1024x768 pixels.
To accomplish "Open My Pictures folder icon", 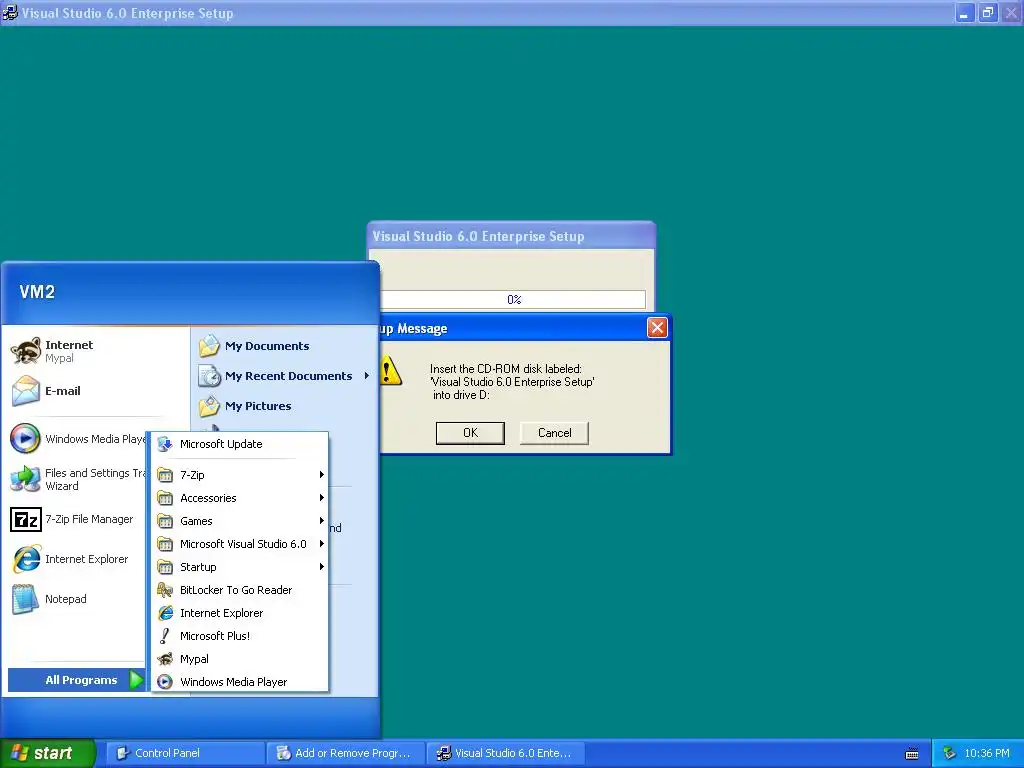I will pyautogui.click(x=210, y=406).
